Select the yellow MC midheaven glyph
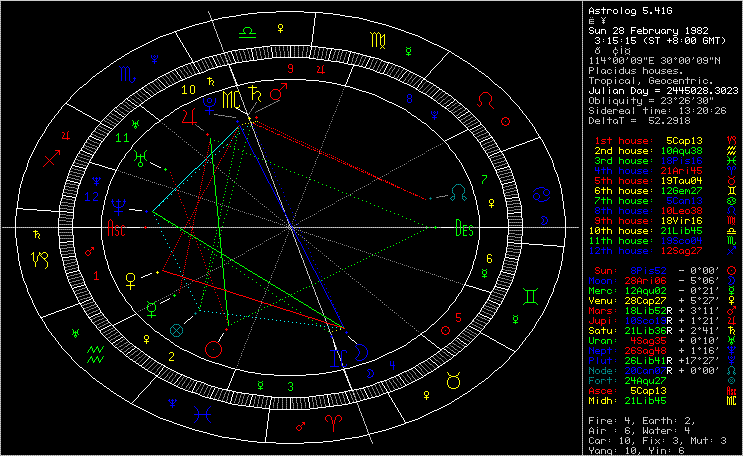This screenshot has height=456, width=743. pos(231,100)
